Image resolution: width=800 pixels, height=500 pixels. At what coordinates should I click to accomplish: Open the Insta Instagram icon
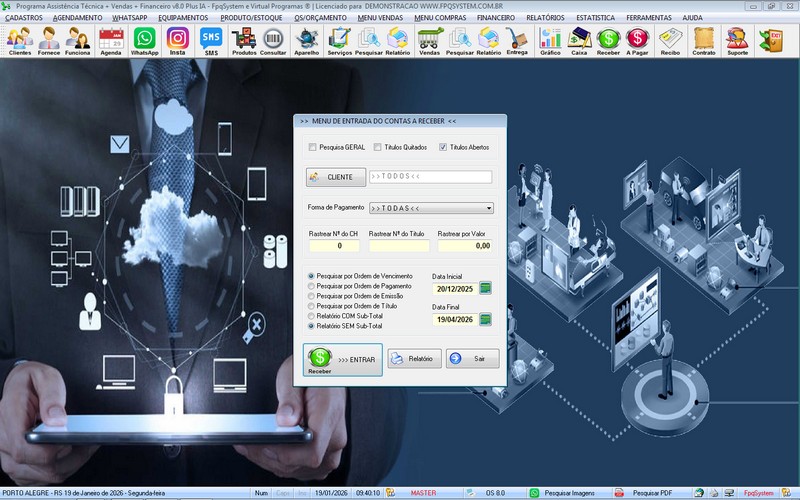click(178, 41)
